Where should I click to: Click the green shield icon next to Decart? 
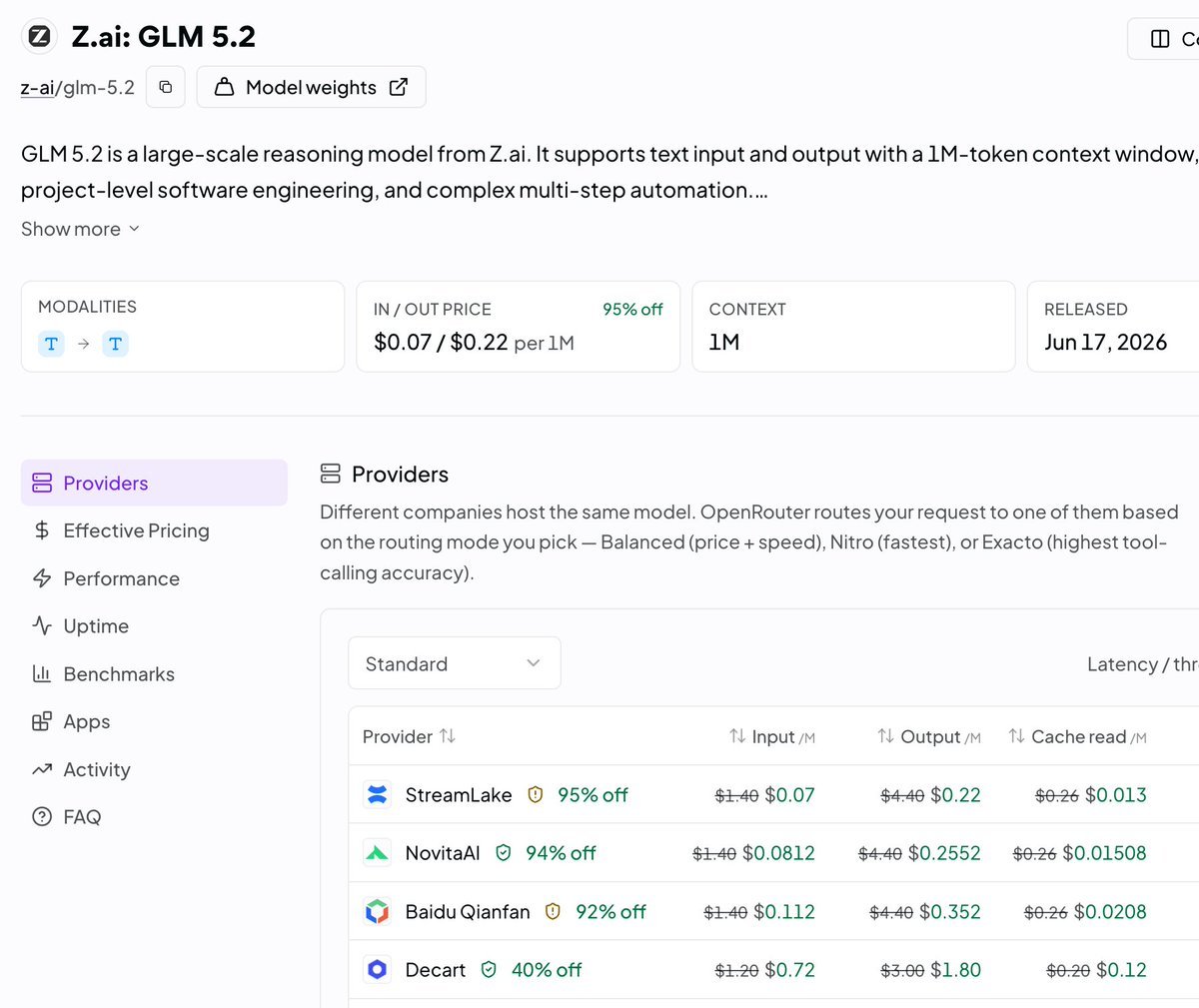coord(489,970)
